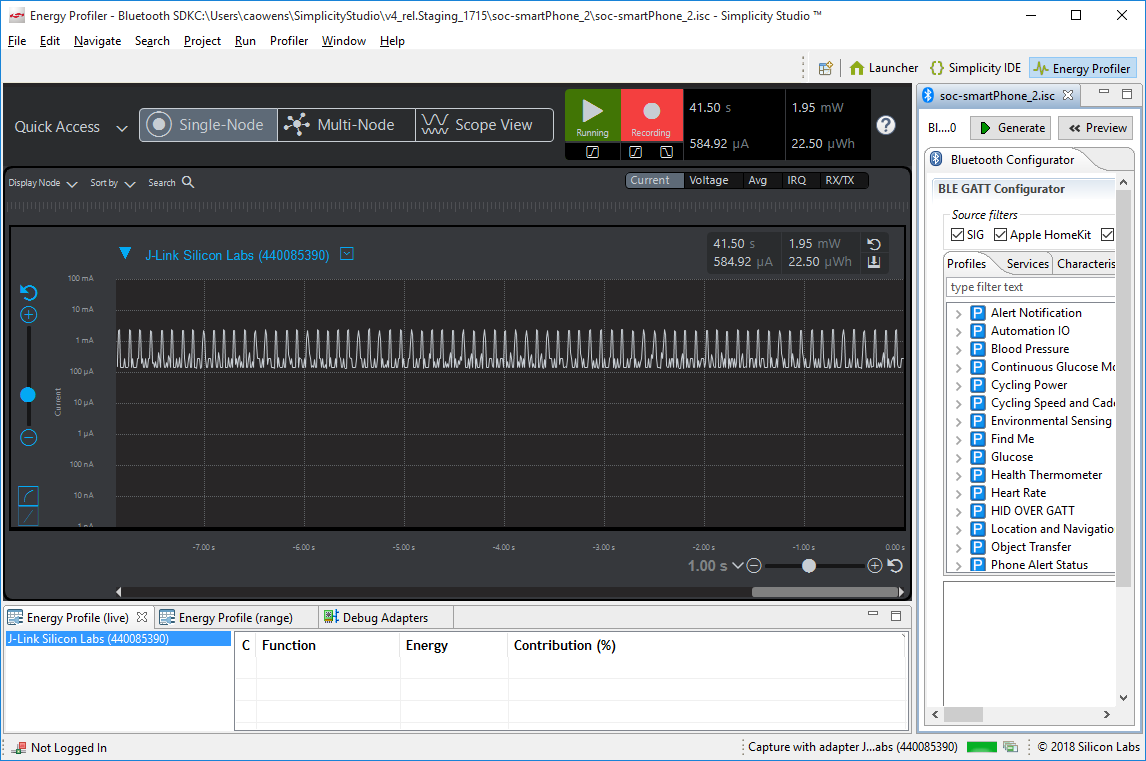Select the logarithmic scale icon
This screenshot has width=1146, height=761.
pos(29,495)
